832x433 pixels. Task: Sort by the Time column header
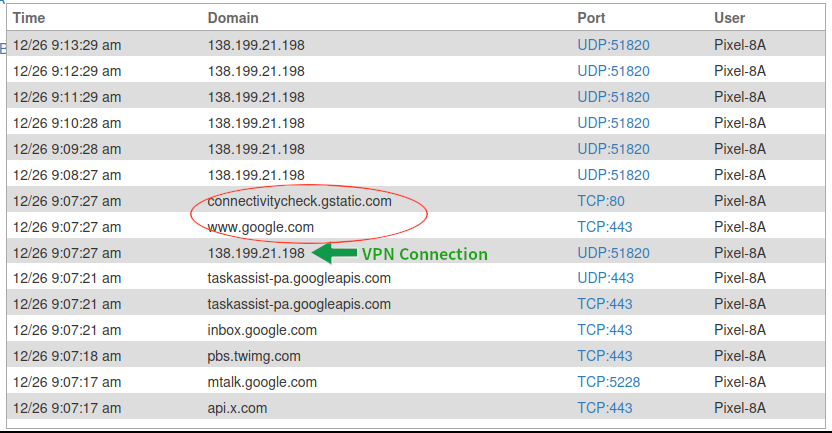[28, 18]
